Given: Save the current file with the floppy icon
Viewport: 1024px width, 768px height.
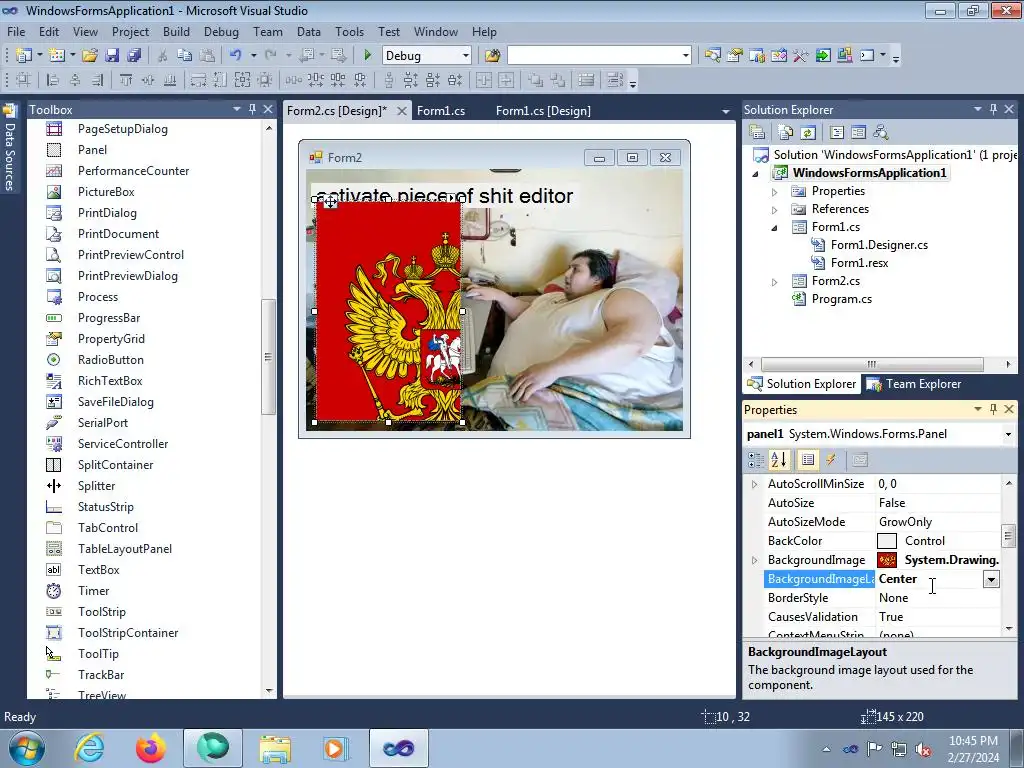Looking at the screenshot, I should (112, 56).
